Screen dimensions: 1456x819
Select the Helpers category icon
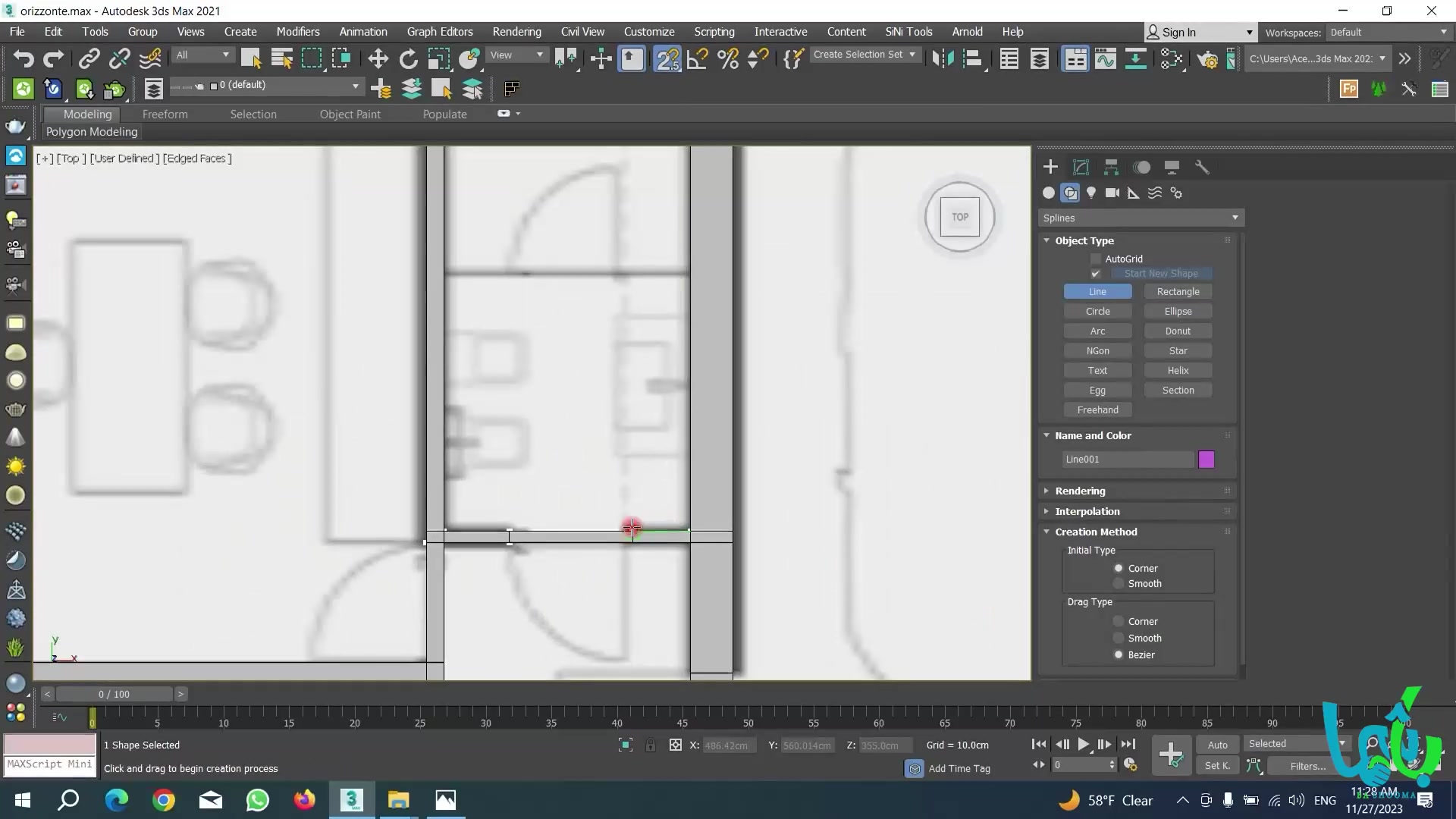pos(1134,193)
